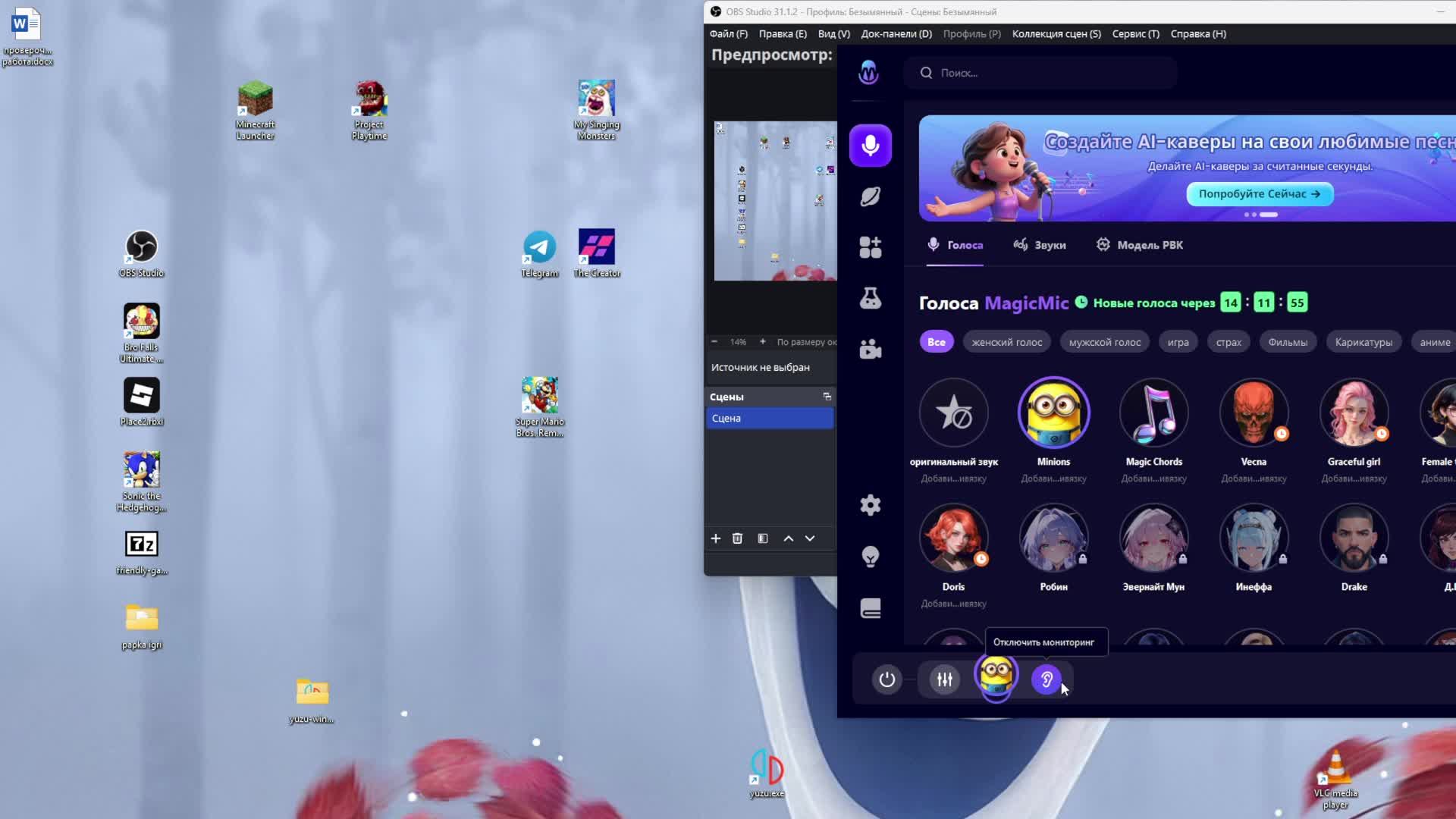Move scene up with chevron arrow

(x=789, y=538)
